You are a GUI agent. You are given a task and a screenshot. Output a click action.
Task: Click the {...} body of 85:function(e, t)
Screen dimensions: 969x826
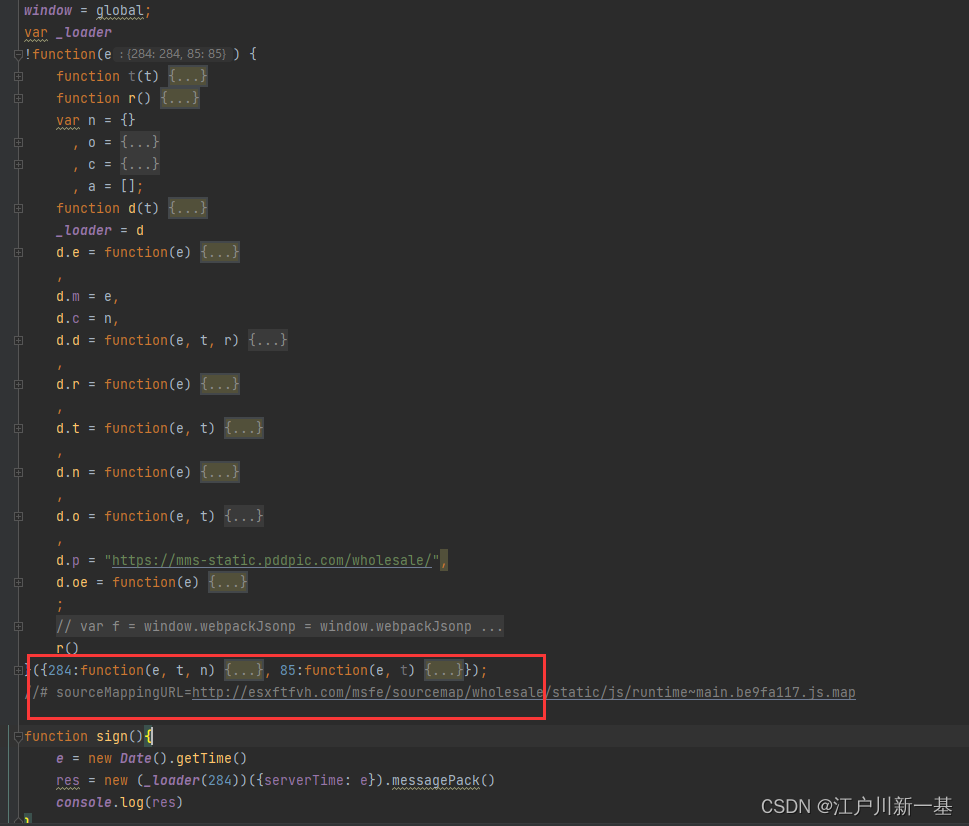(444, 670)
